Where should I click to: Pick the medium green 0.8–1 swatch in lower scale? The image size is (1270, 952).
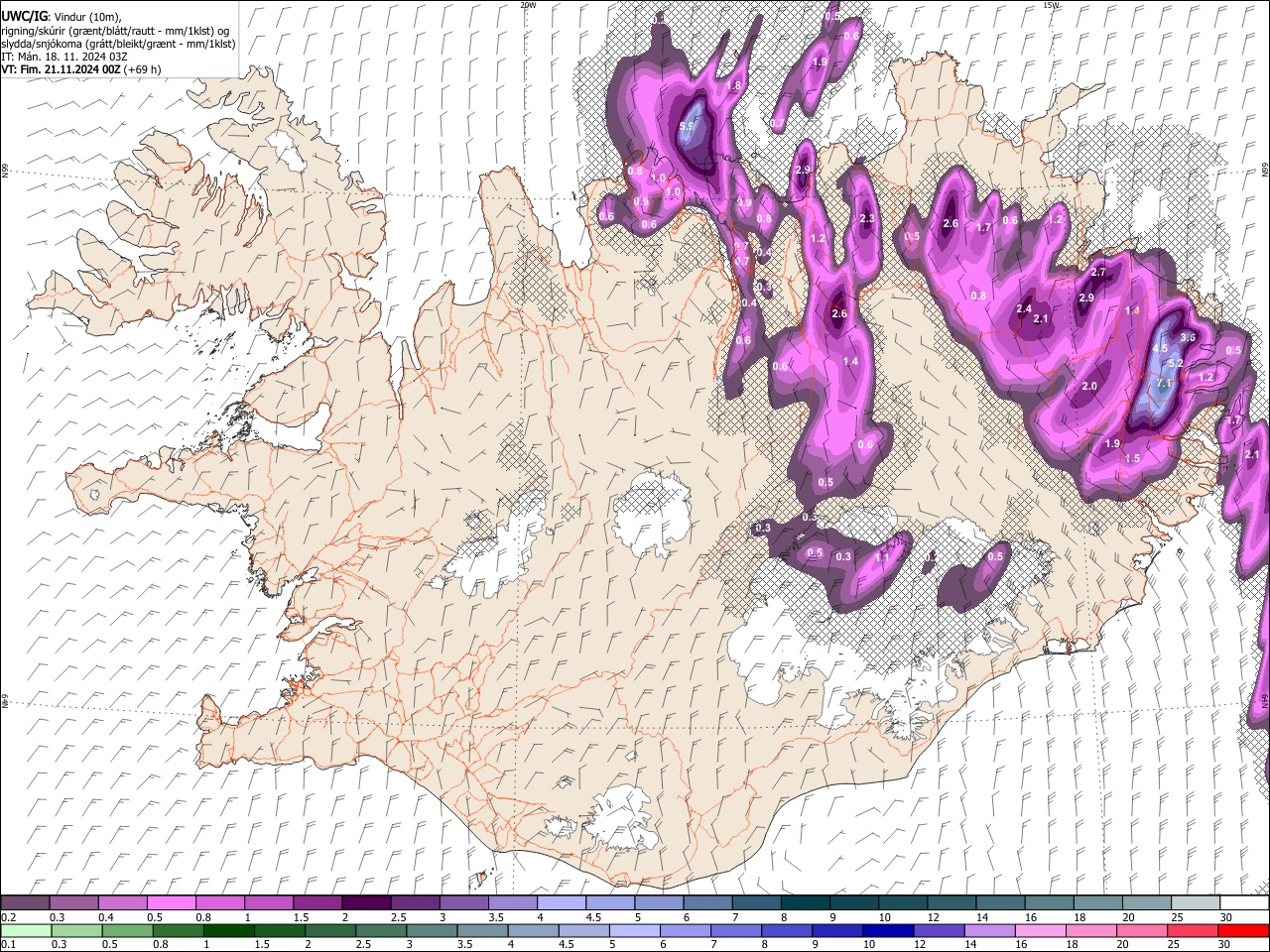179,930
